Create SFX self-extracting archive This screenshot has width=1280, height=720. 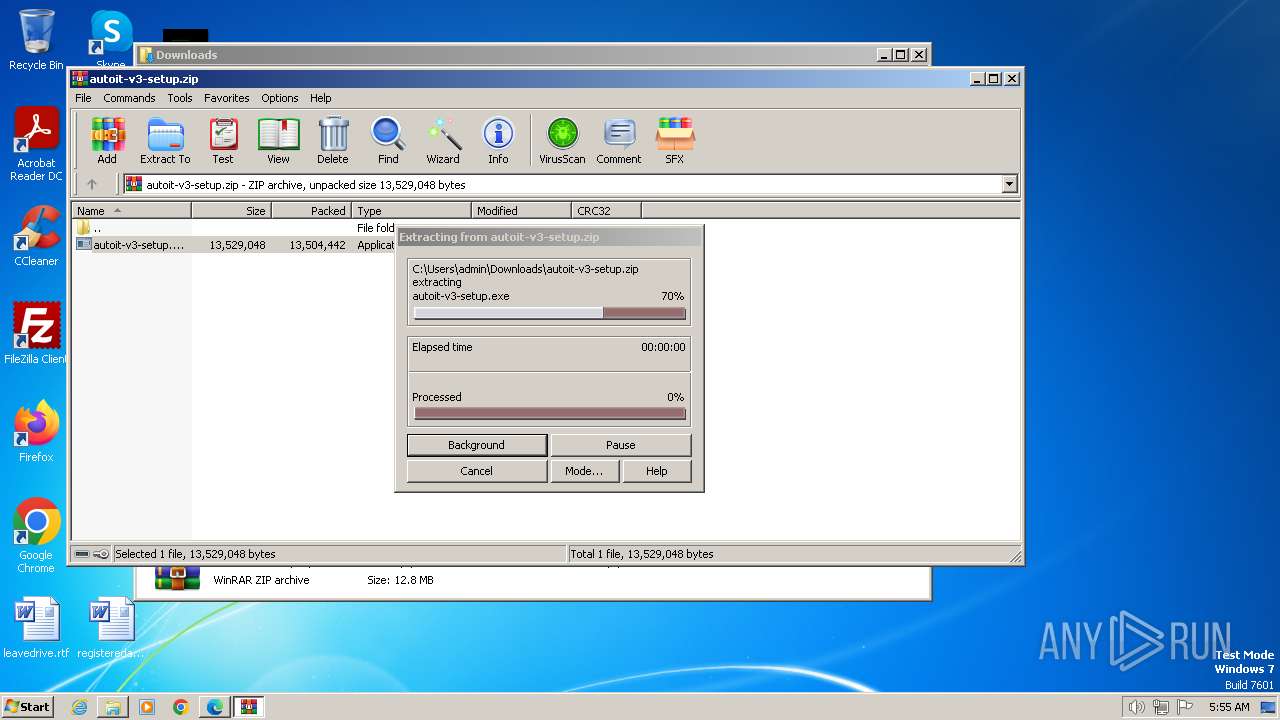point(675,140)
